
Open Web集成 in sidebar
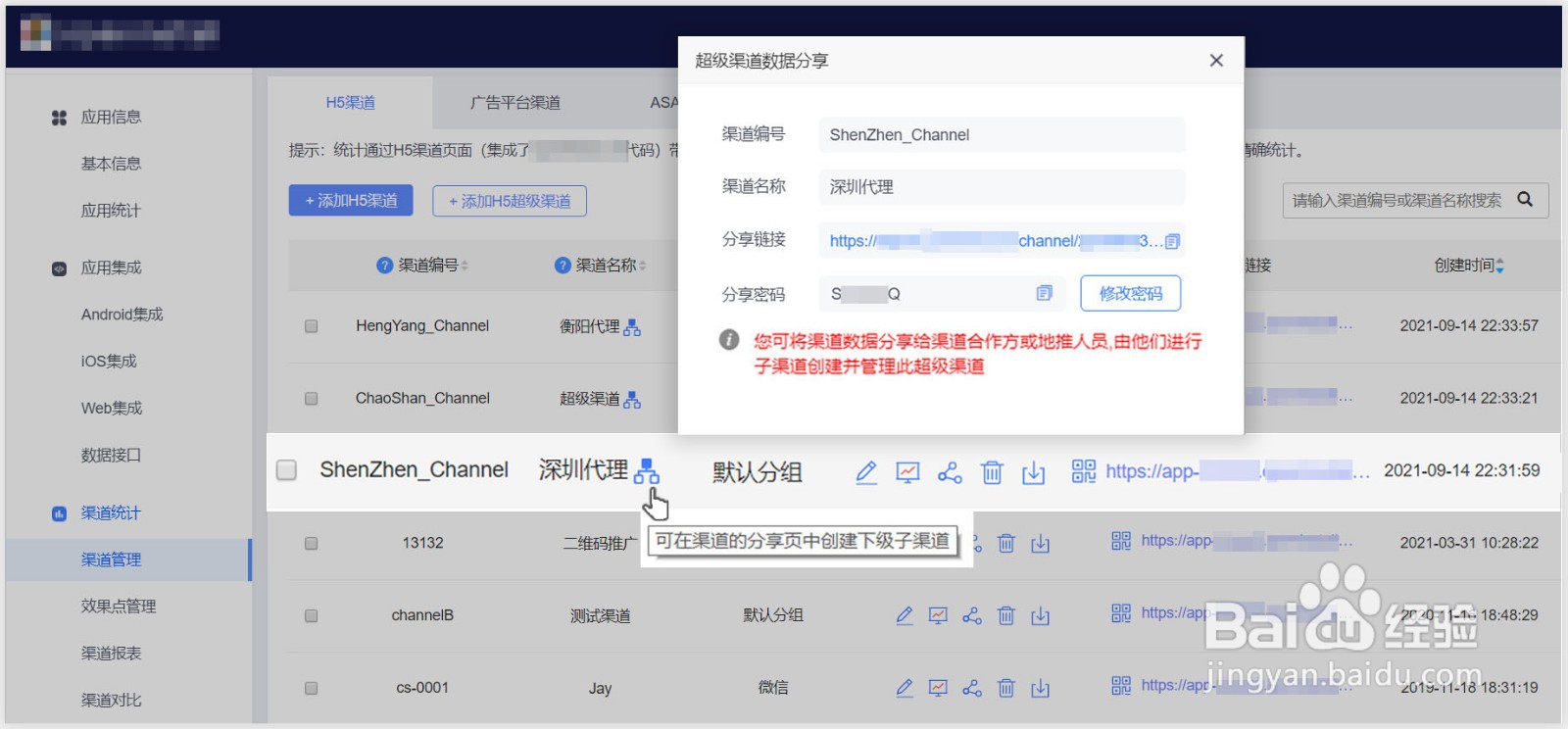[112, 409]
